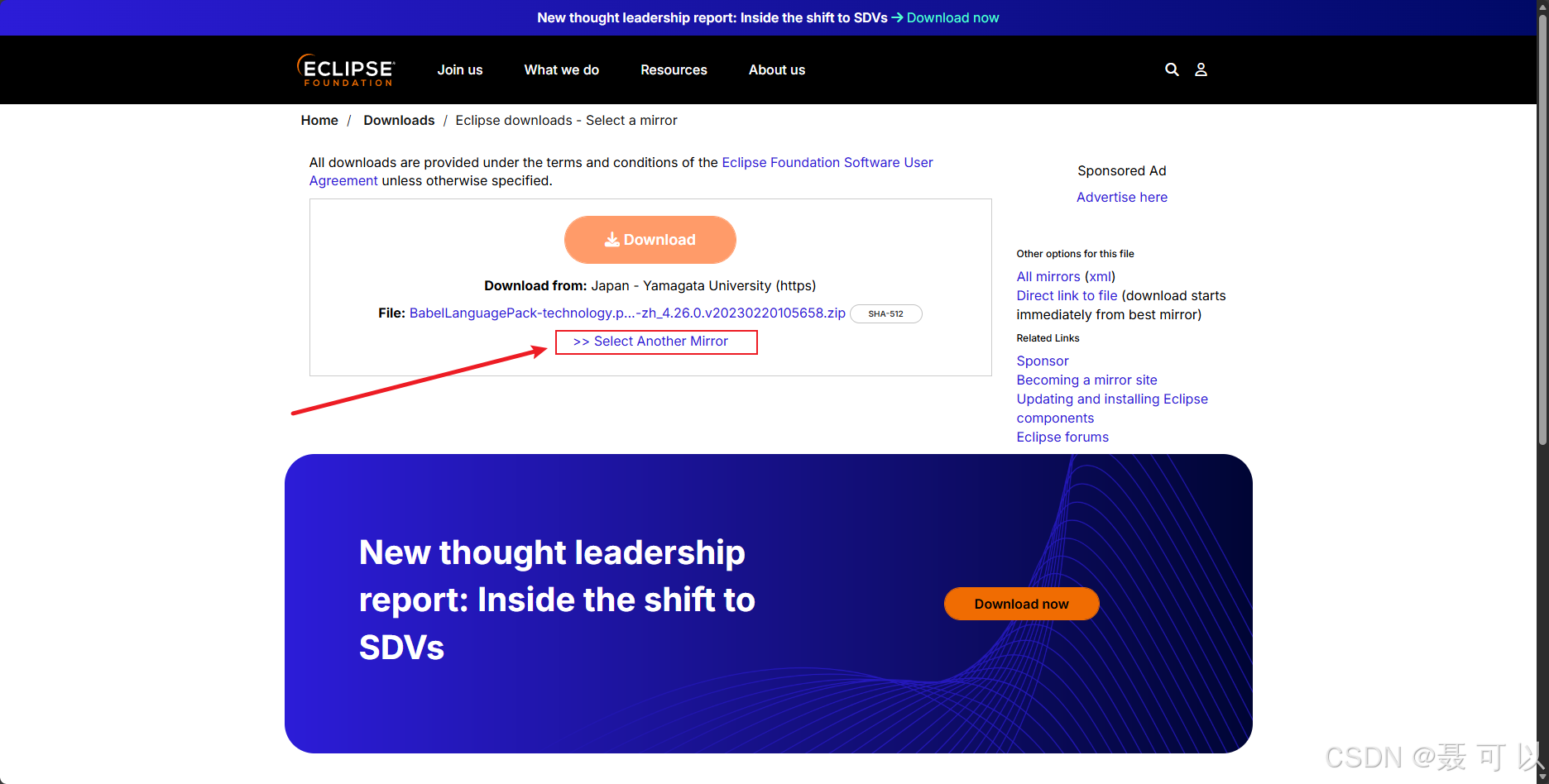Open the About us menu
This screenshot has height=784, width=1549.
click(777, 70)
